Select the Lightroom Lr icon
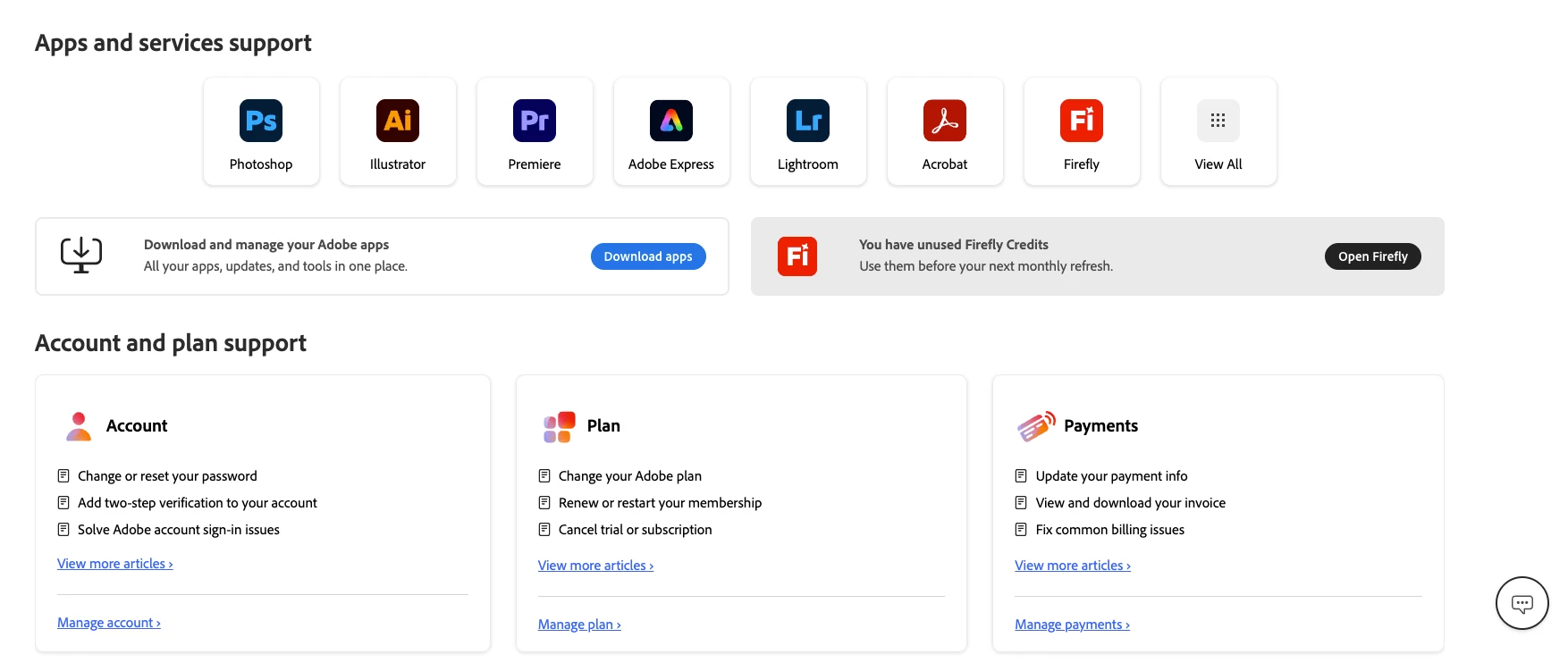Image resolution: width=1568 pixels, height=671 pixels. (808, 121)
